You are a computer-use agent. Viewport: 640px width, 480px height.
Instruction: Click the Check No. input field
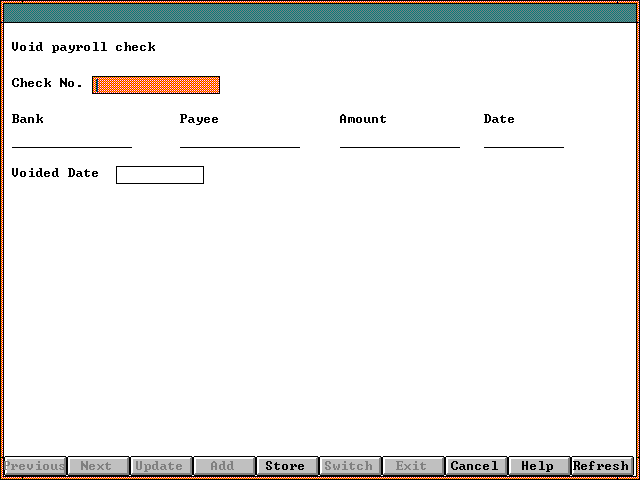(x=156, y=85)
